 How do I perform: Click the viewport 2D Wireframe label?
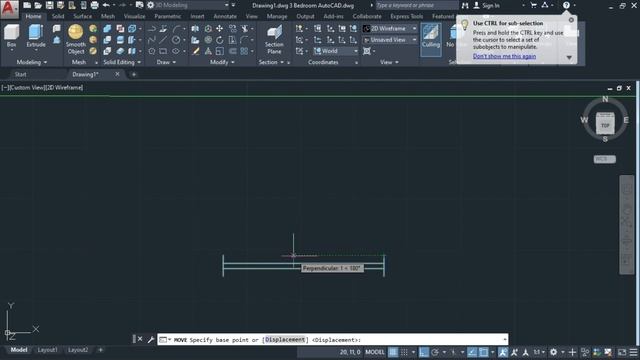click(64, 87)
